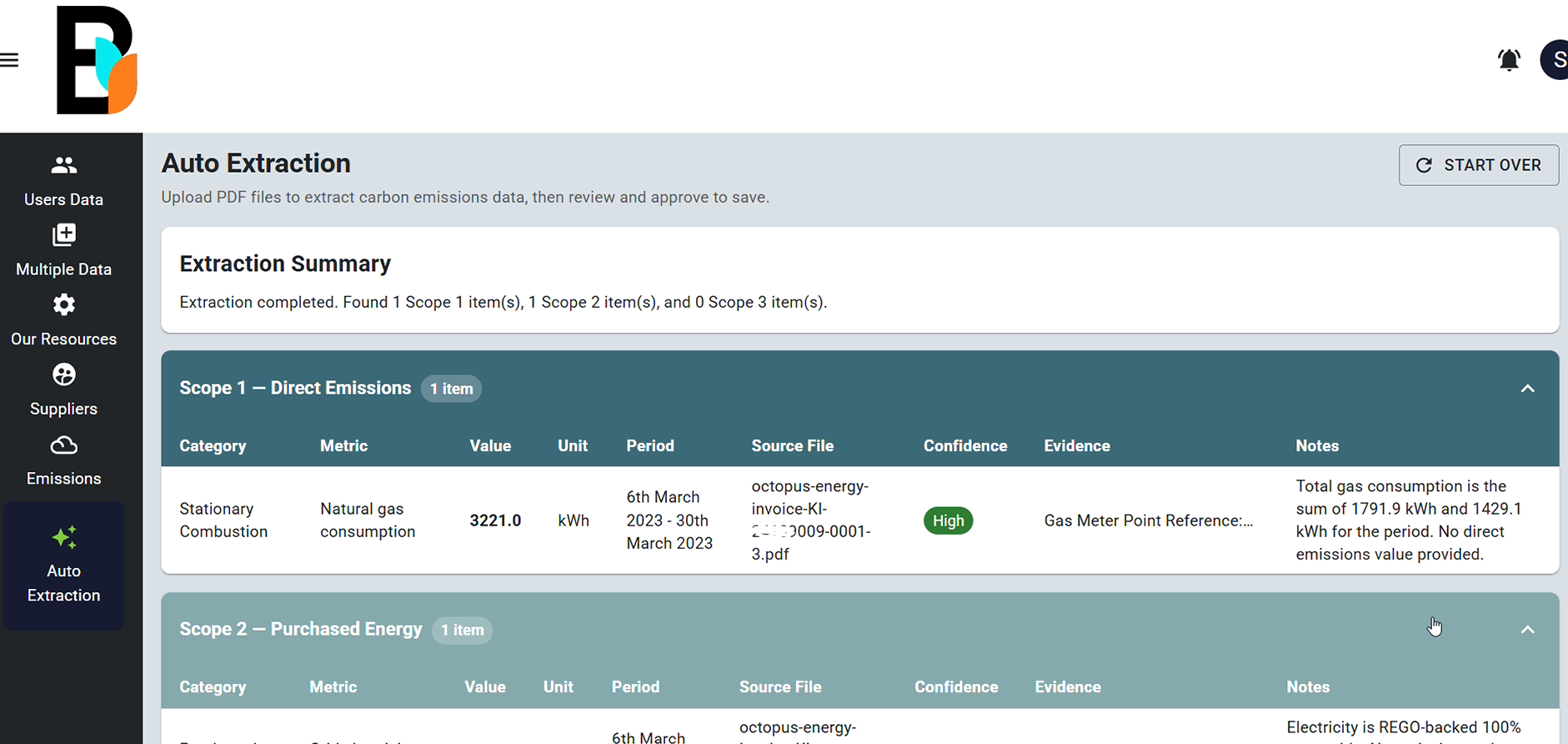Click the octopus-energy-invoice source file in Scope 1
This screenshot has width=1568, height=744.
(x=811, y=520)
